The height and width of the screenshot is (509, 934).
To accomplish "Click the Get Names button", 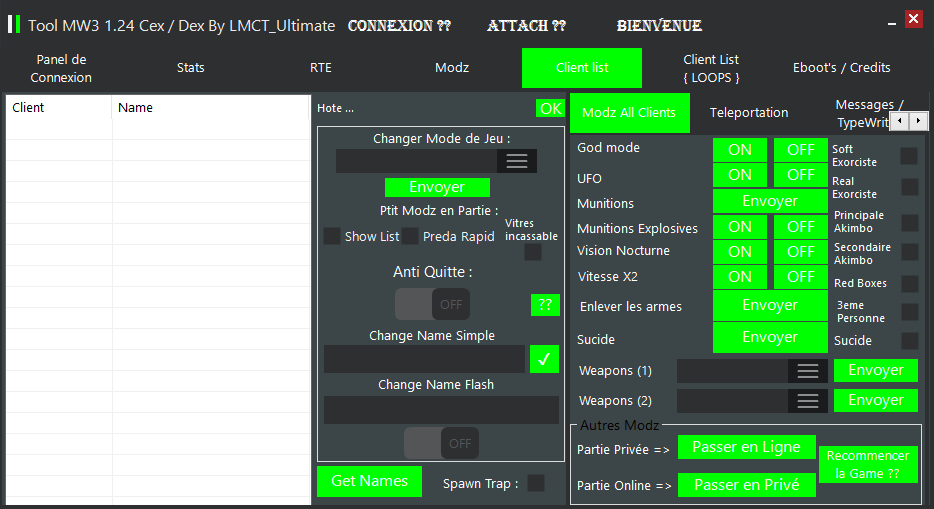I will tap(369, 481).
